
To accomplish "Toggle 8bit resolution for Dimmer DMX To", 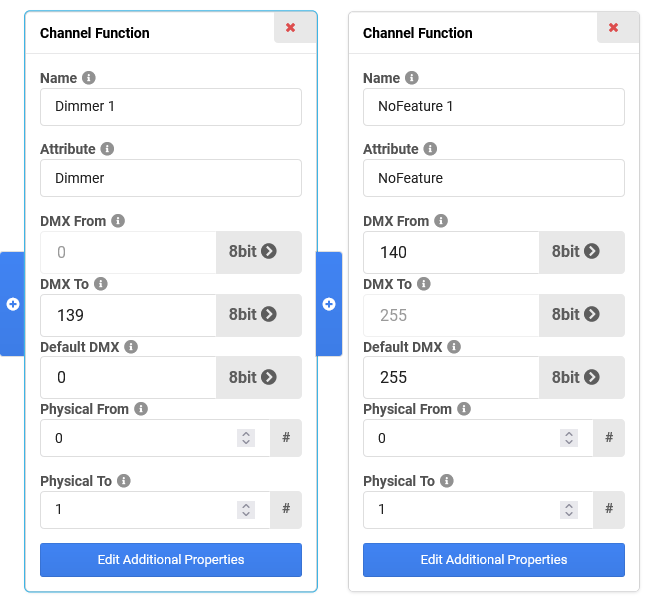I will point(258,314).
